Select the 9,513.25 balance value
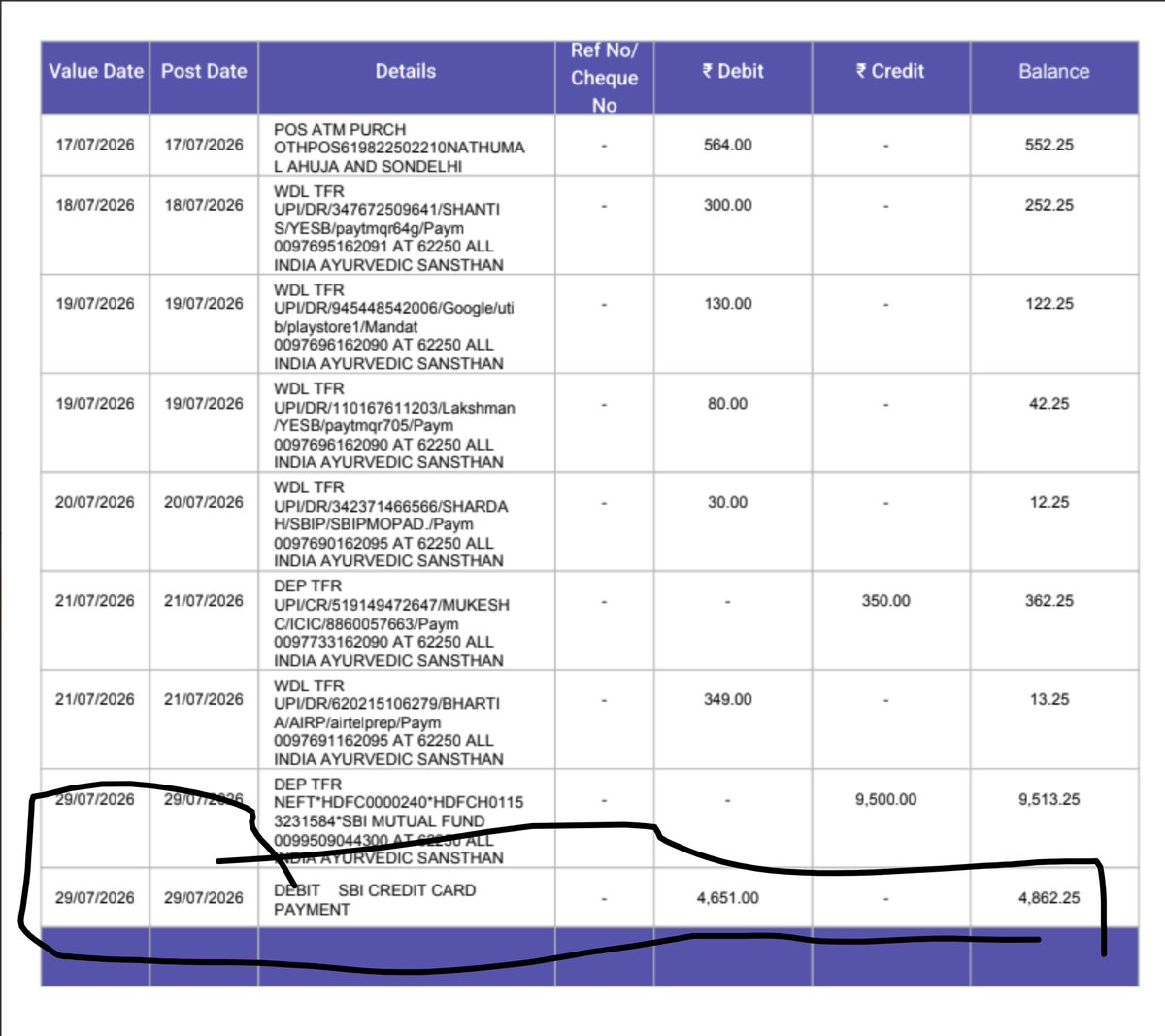The height and width of the screenshot is (1036, 1165). (x=1049, y=799)
